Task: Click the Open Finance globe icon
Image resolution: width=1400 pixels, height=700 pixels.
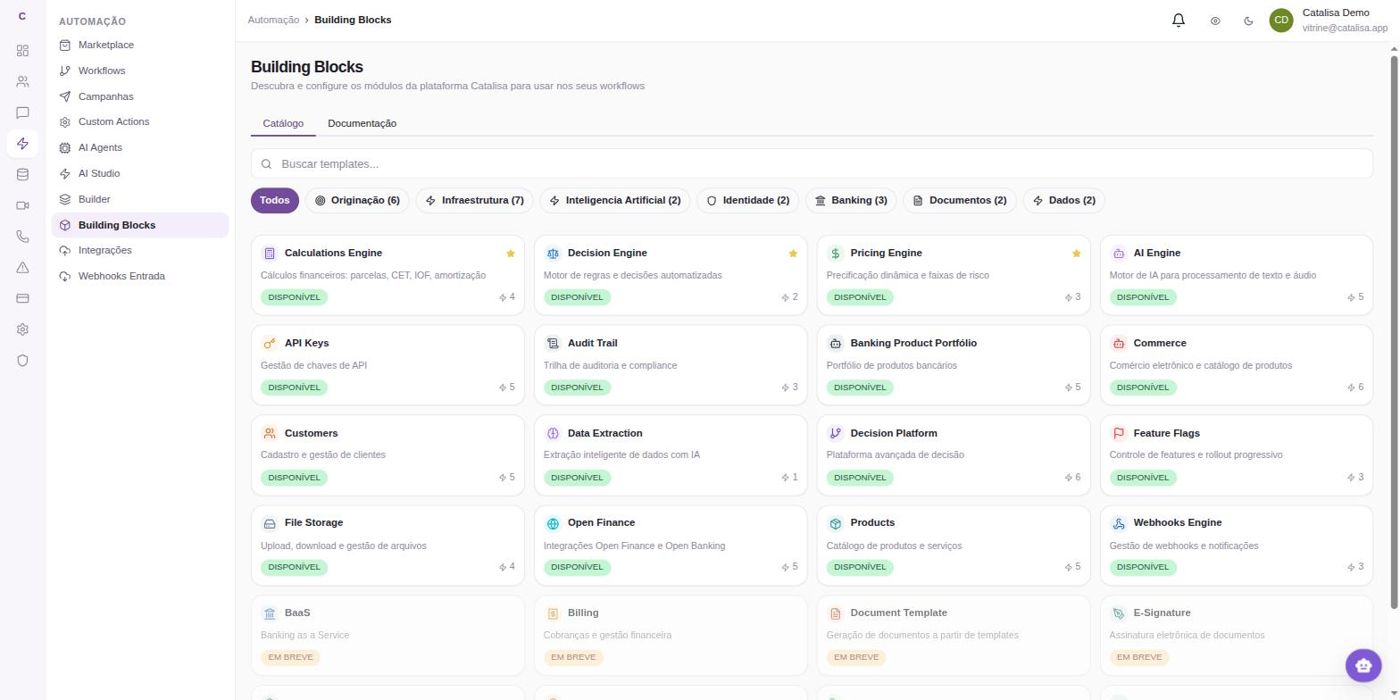Action: click(x=552, y=523)
